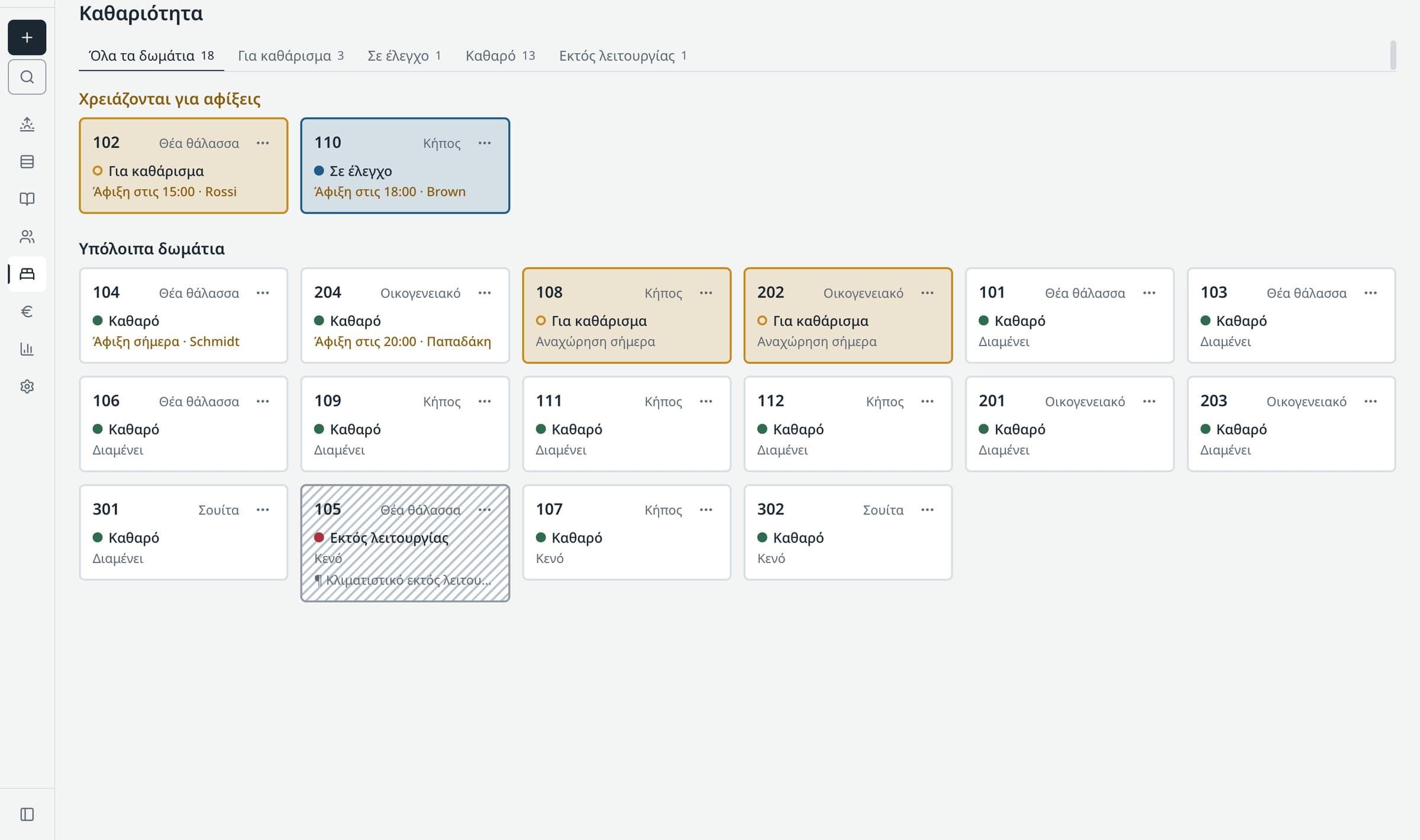The image size is (1420, 840).
Task: Switch to the Καθαρό tab
Action: pos(501,56)
